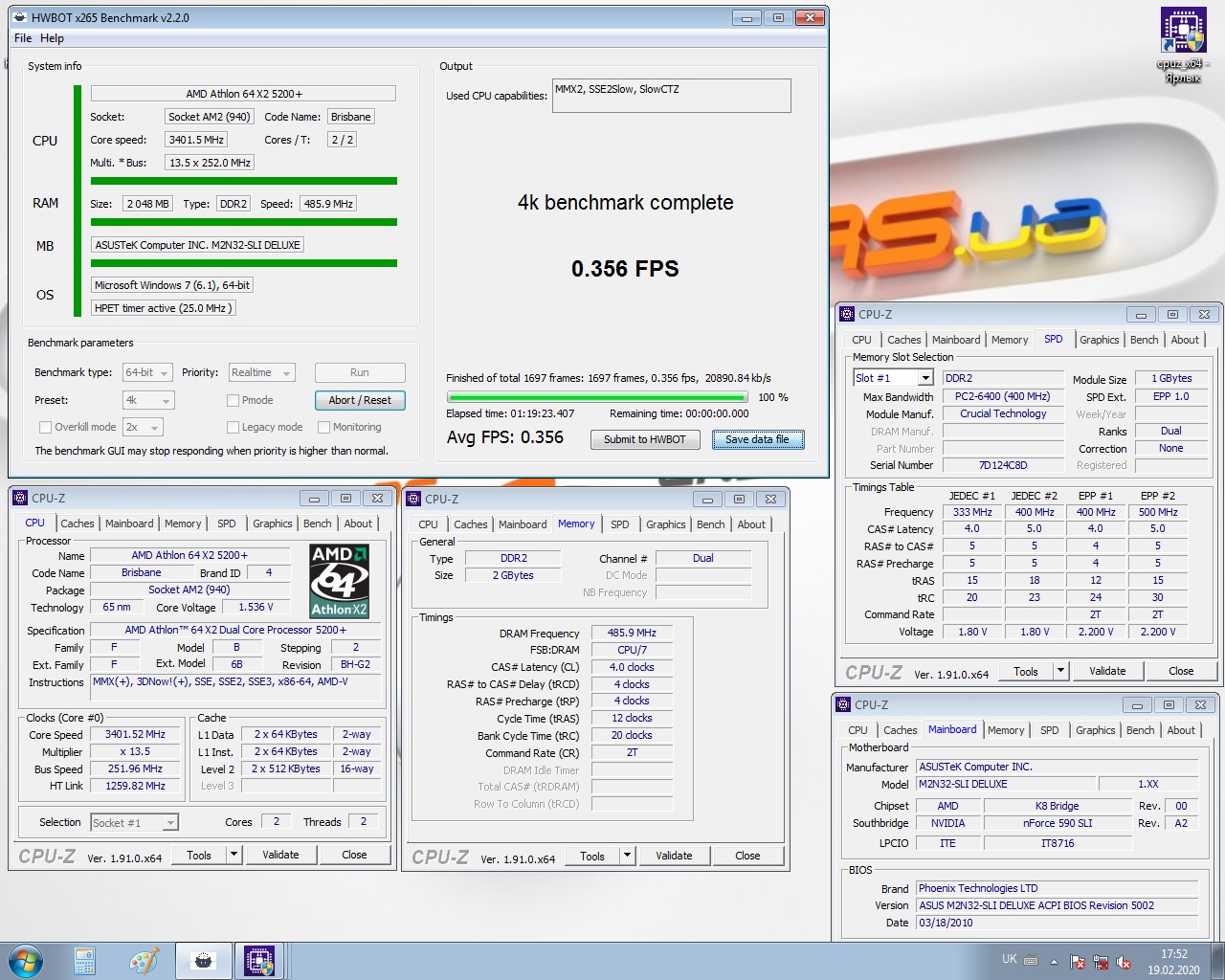Click the Abort / Reset button
The image size is (1225, 980).
(360, 400)
